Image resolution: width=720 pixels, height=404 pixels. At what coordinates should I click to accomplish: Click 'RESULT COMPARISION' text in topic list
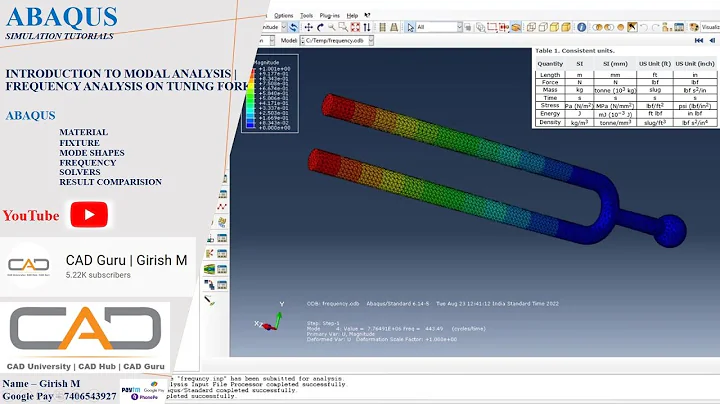[110, 182]
